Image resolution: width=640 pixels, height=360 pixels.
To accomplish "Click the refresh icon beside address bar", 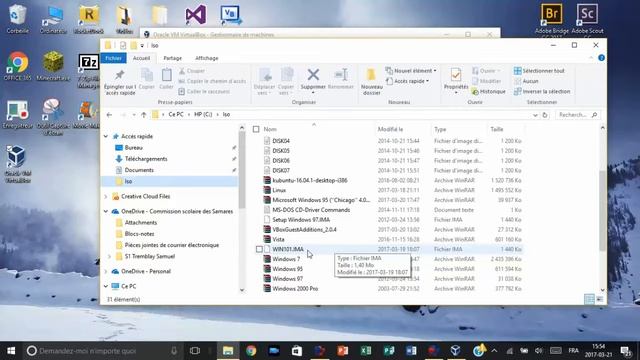I will 545,115.
